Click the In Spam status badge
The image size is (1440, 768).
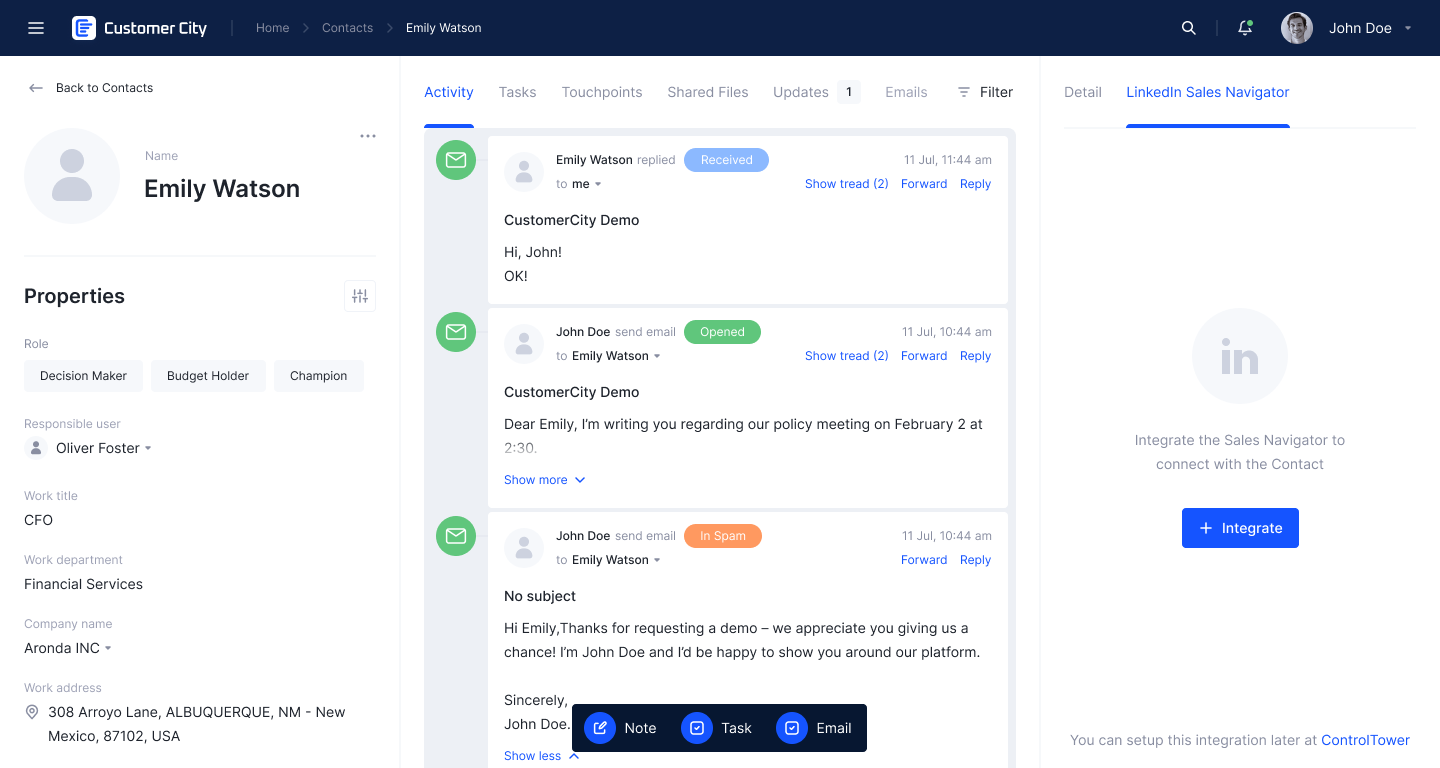point(722,536)
